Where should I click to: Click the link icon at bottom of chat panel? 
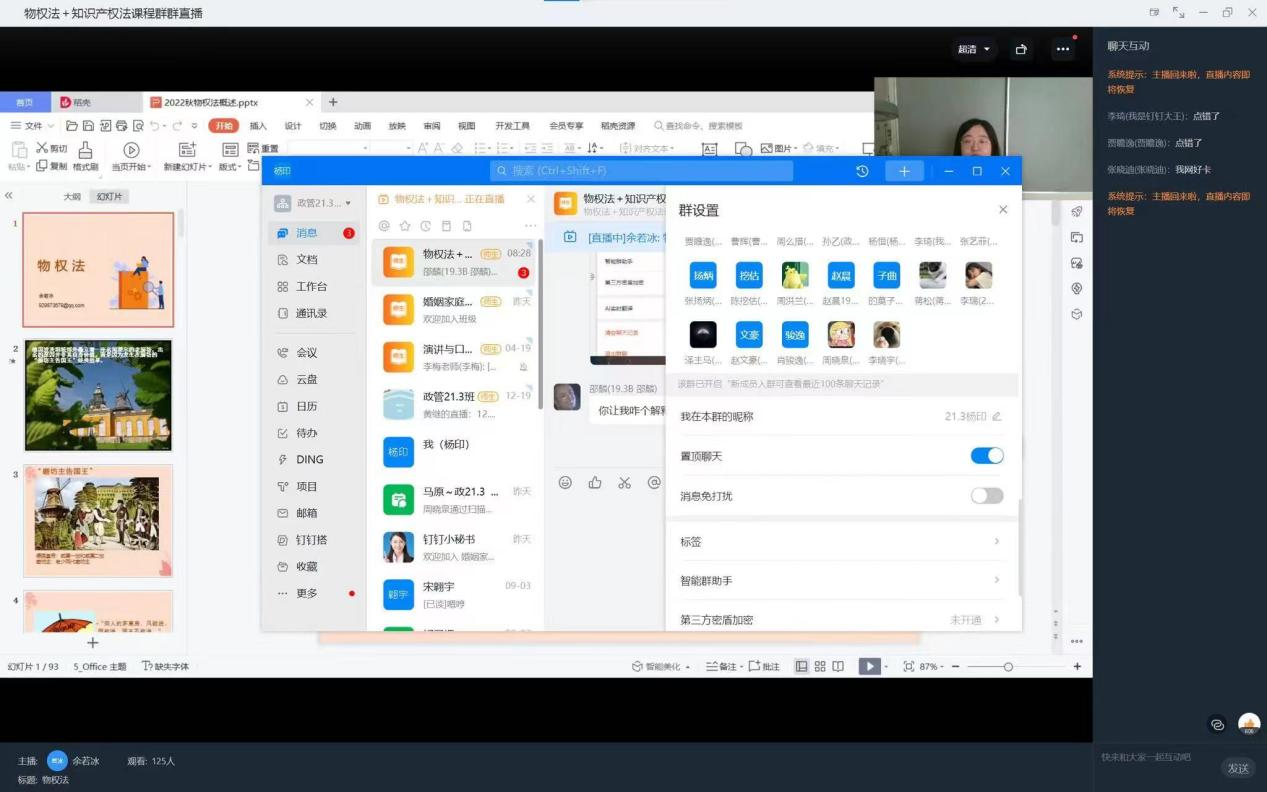[x=1217, y=724]
